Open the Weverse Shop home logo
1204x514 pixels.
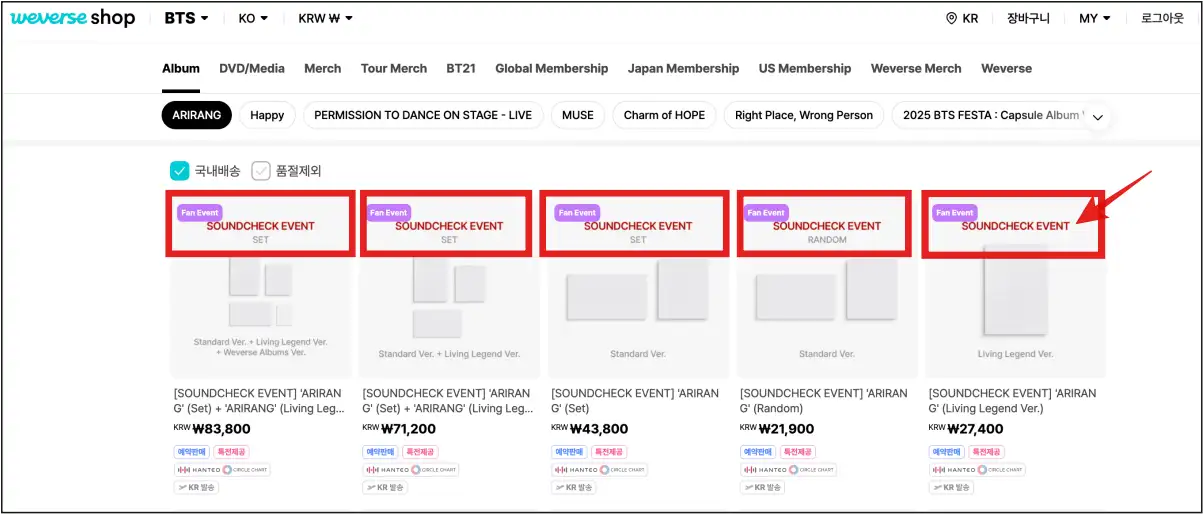pos(72,18)
